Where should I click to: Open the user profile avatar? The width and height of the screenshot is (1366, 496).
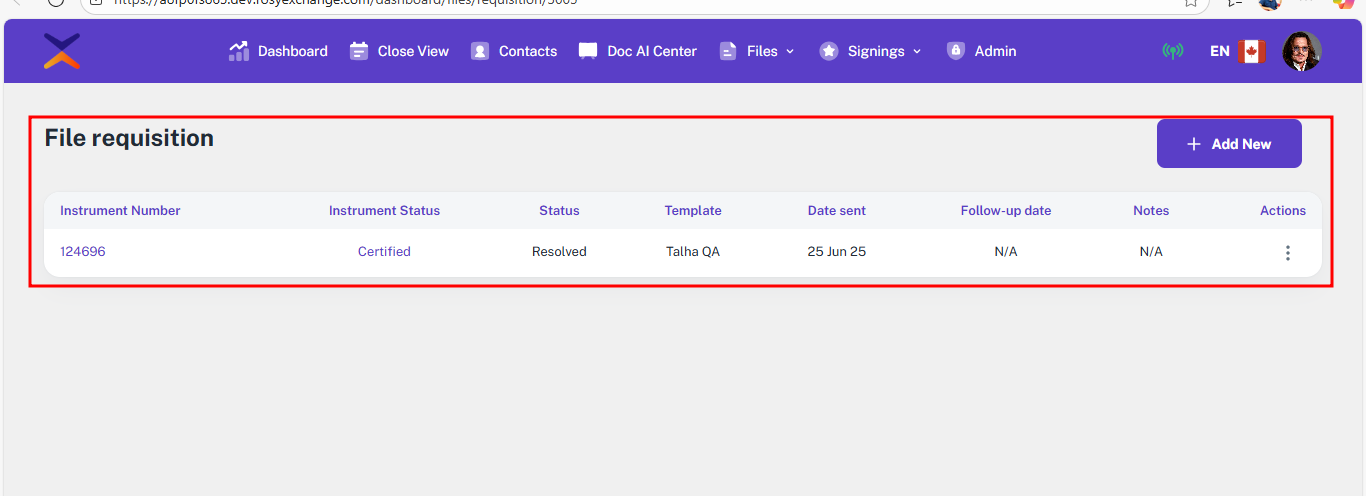tap(1301, 51)
